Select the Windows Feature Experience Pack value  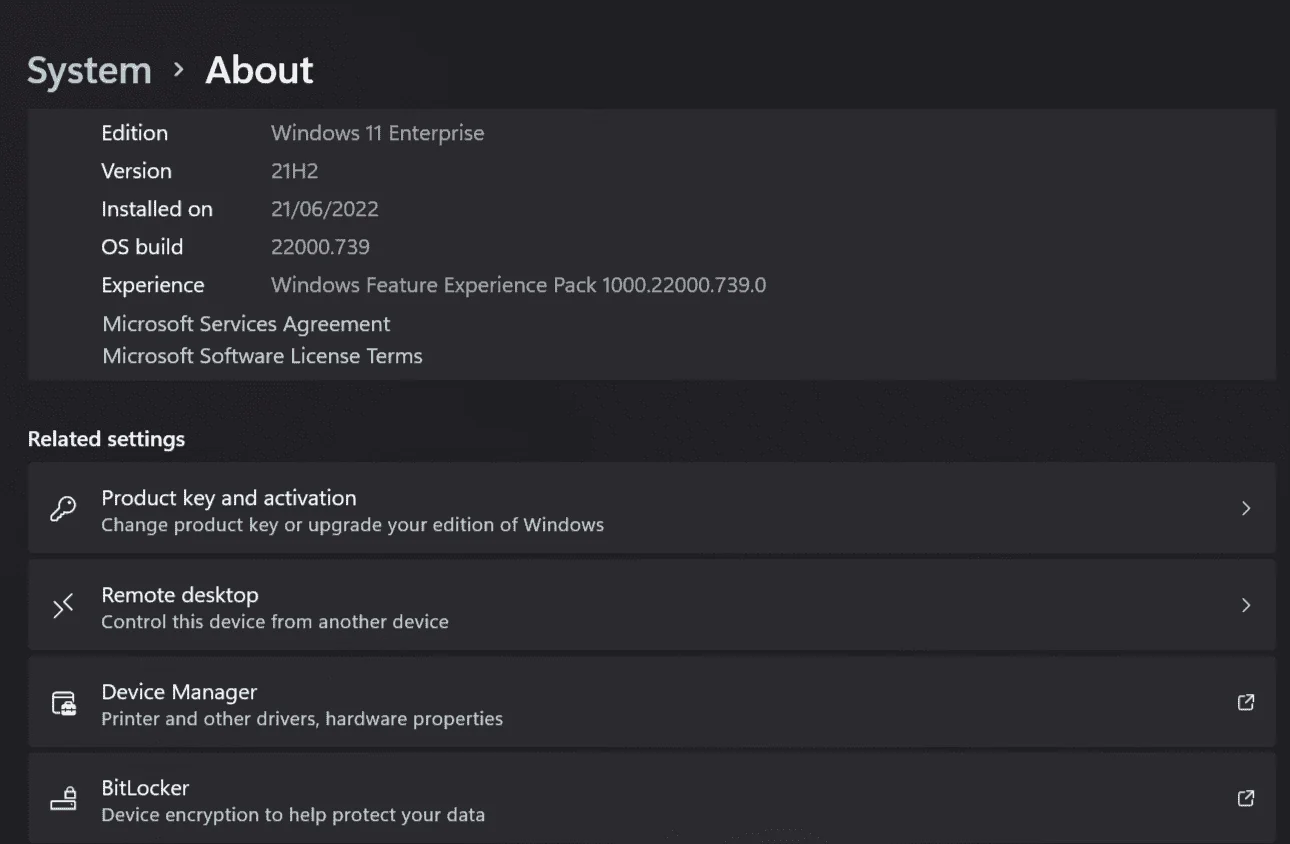click(518, 285)
